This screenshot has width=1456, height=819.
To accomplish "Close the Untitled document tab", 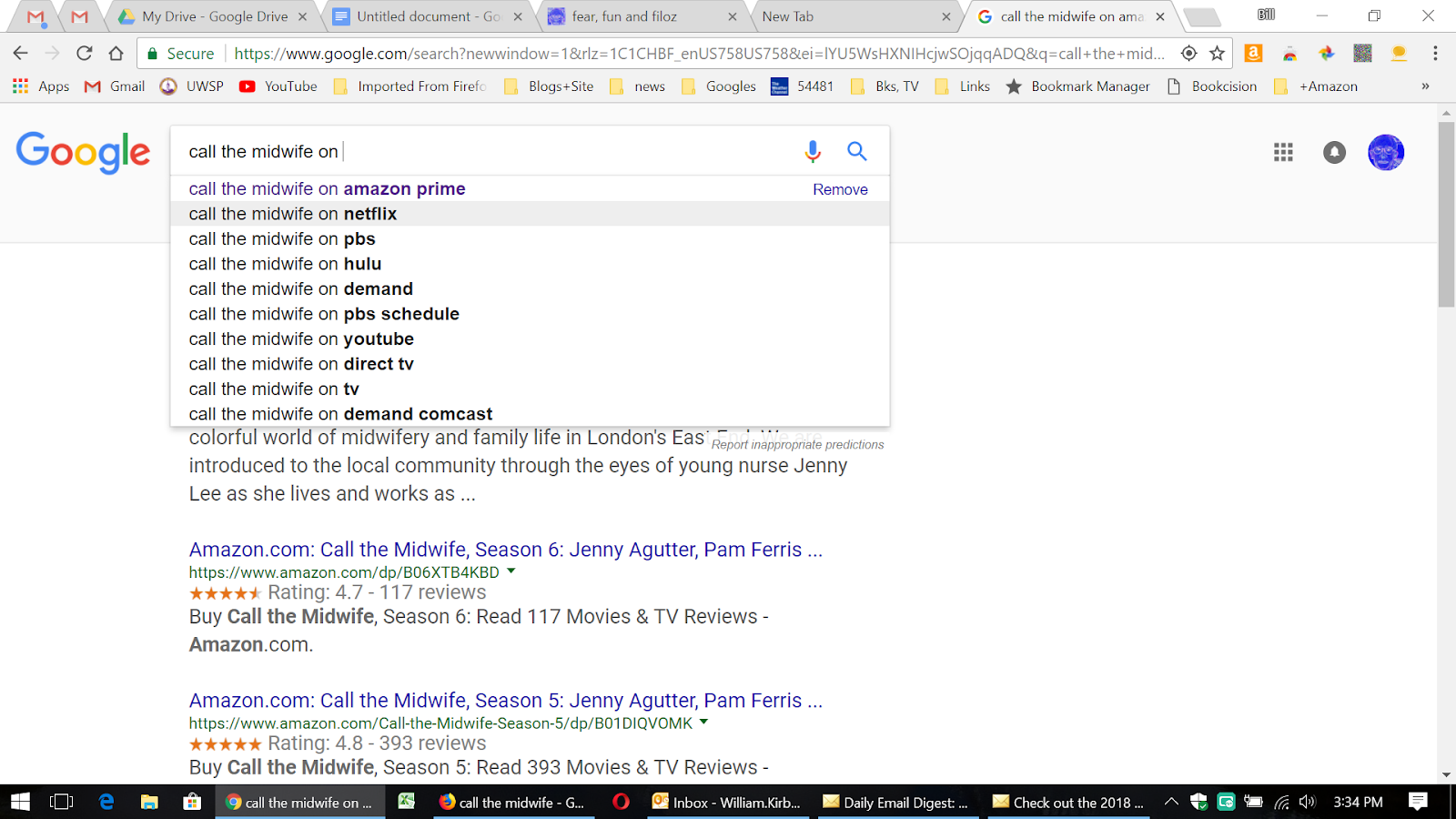I will click(x=518, y=16).
